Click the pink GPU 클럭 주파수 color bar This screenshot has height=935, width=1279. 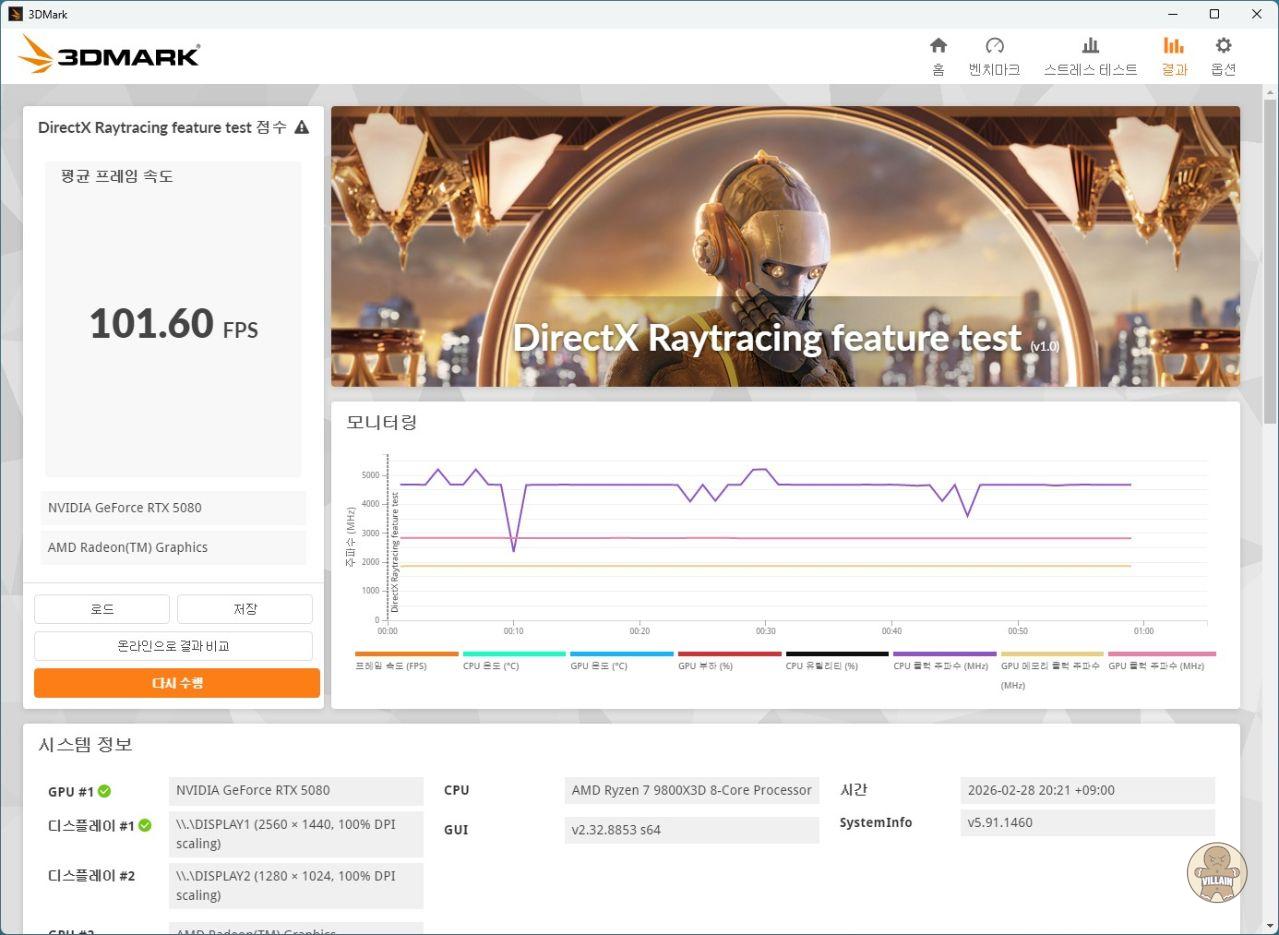(1161, 654)
